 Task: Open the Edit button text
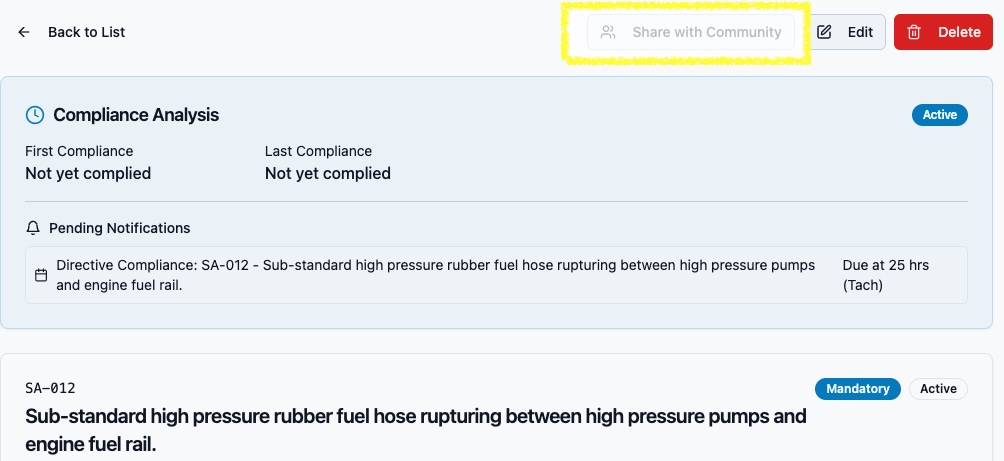[x=860, y=32]
